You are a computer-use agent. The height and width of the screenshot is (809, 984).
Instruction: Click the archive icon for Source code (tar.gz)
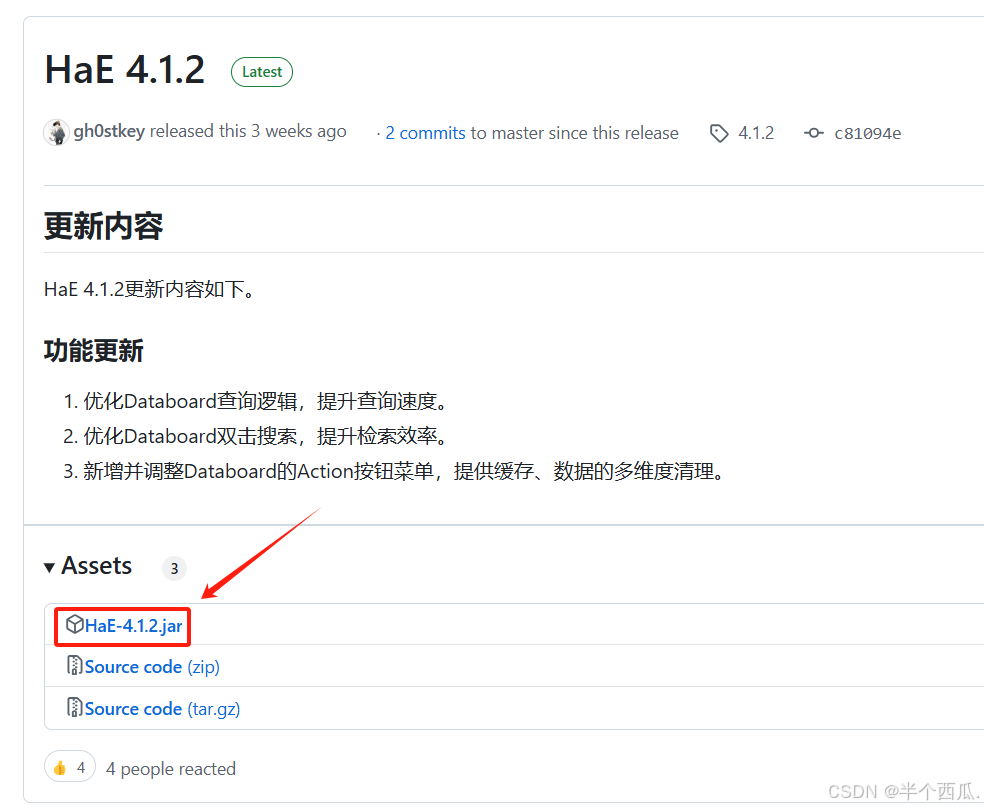click(x=75, y=707)
